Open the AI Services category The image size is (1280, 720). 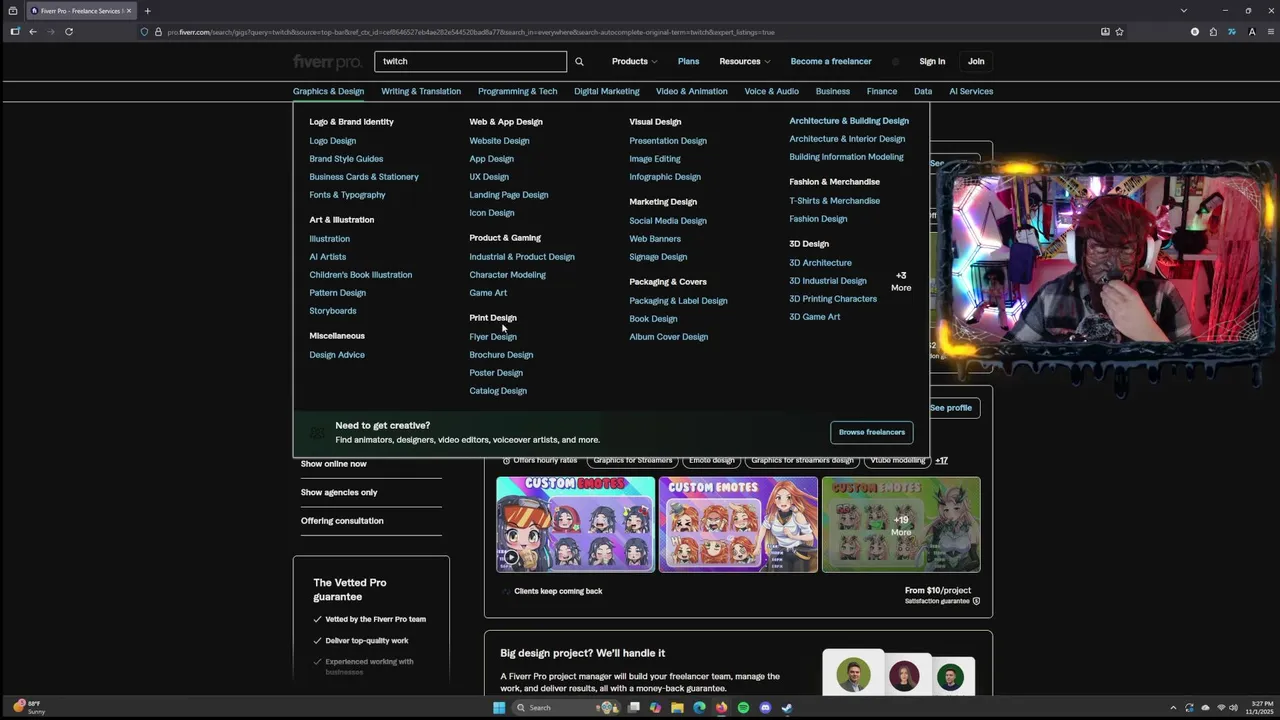point(971,91)
